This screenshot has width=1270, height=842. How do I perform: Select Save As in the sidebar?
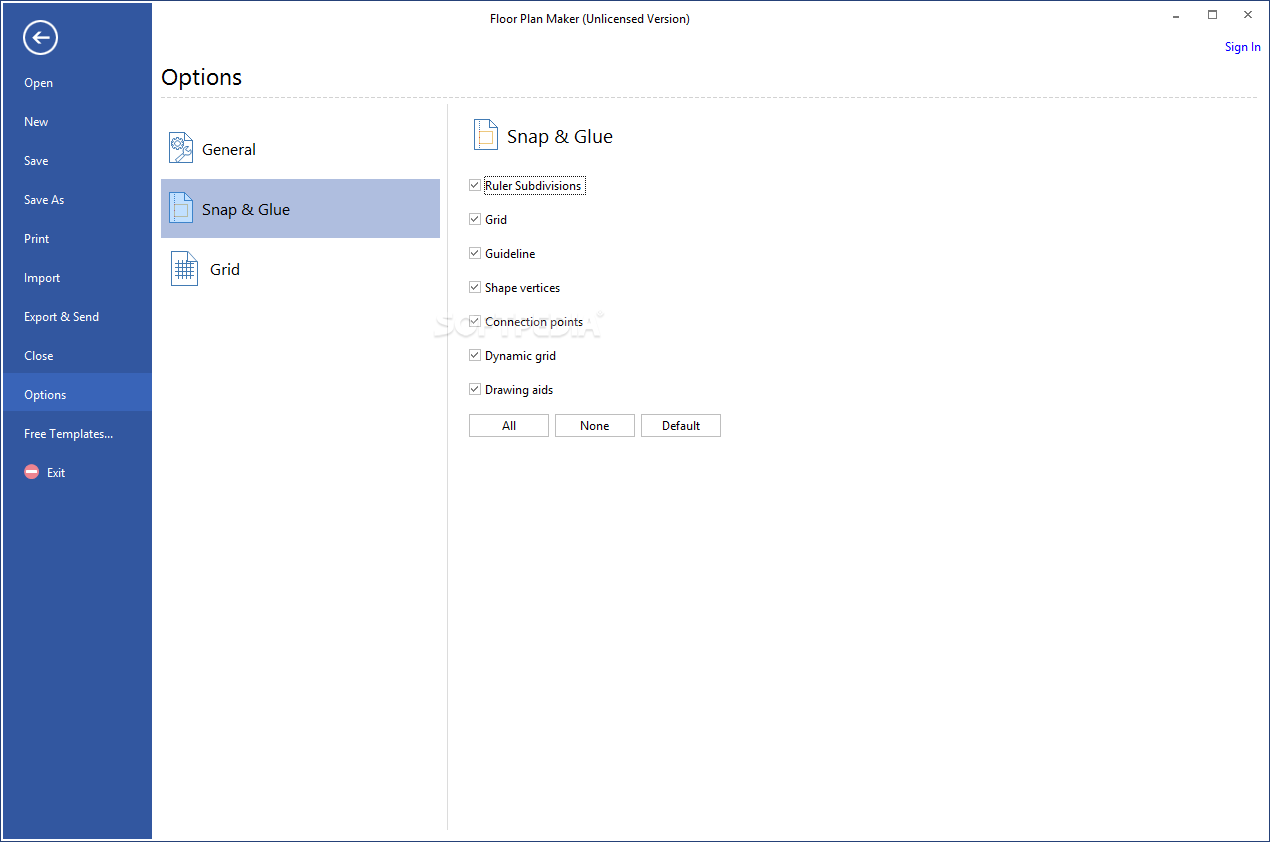click(x=77, y=200)
